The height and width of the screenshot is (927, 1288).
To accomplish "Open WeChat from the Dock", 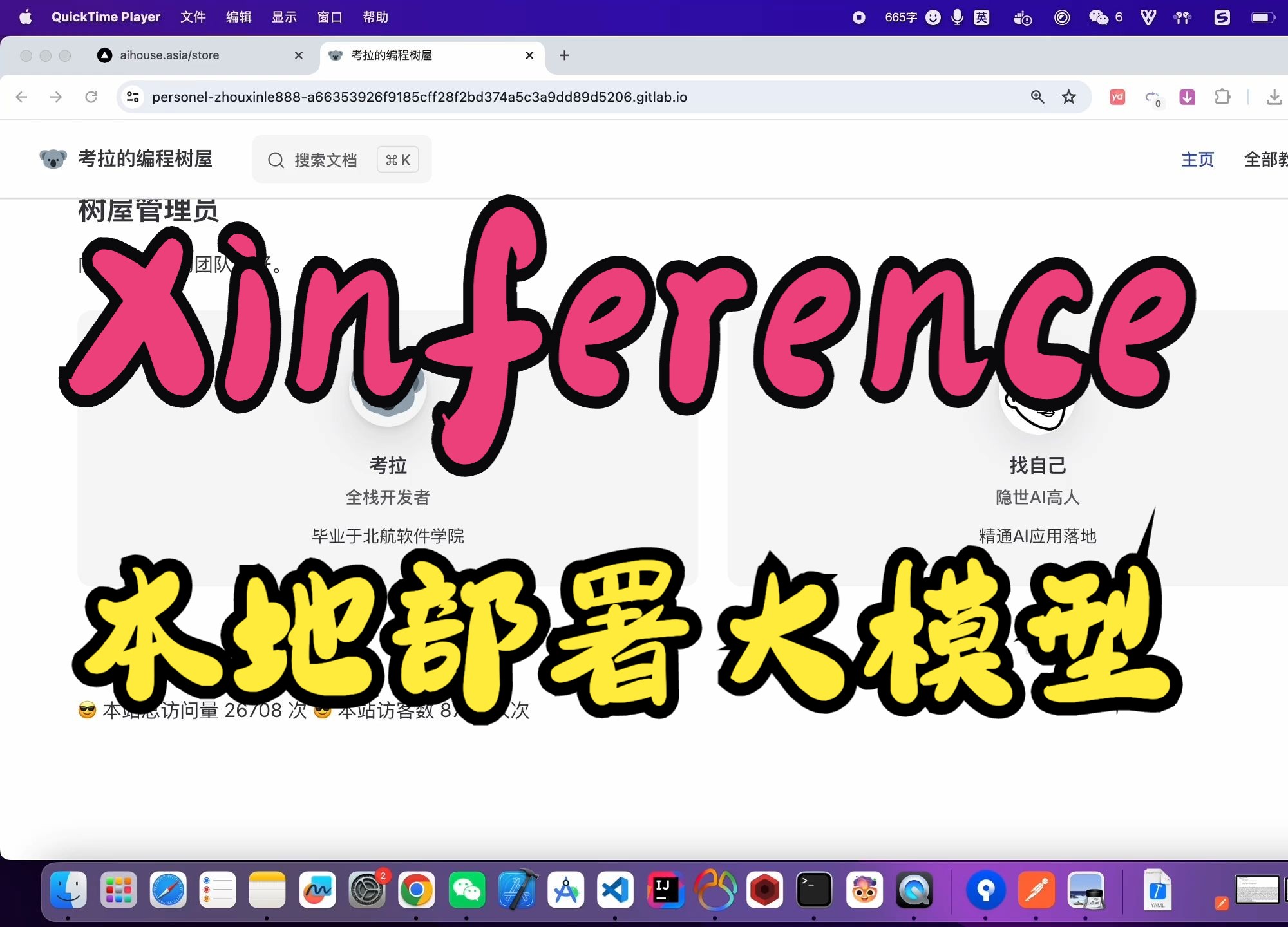I will coord(466,890).
